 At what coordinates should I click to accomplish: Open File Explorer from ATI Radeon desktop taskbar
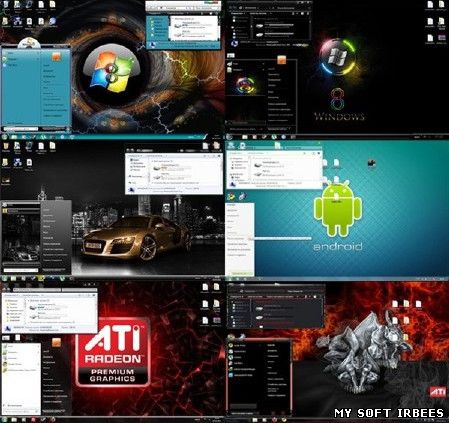(14, 419)
